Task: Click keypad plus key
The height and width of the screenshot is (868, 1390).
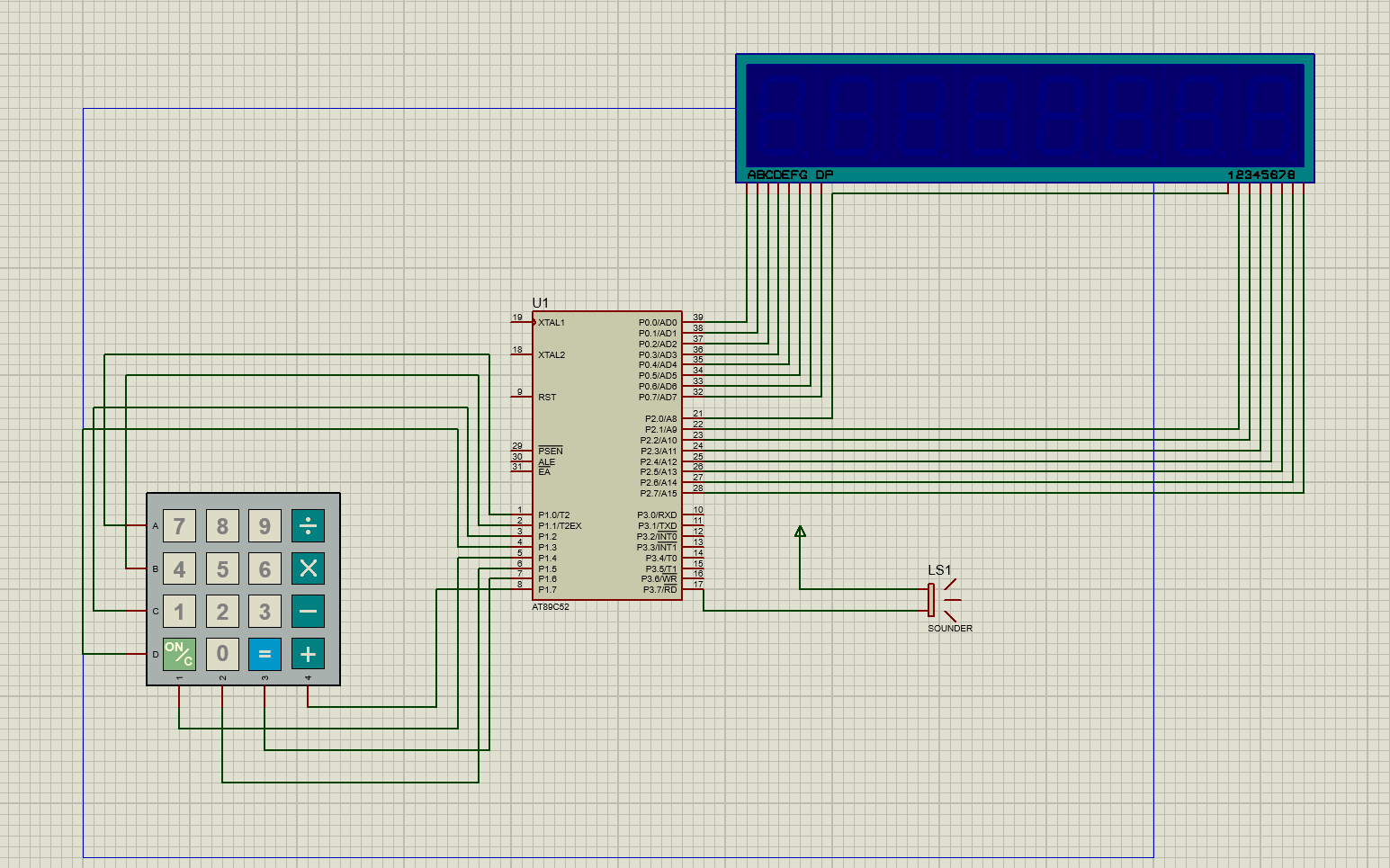Action: (x=308, y=654)
